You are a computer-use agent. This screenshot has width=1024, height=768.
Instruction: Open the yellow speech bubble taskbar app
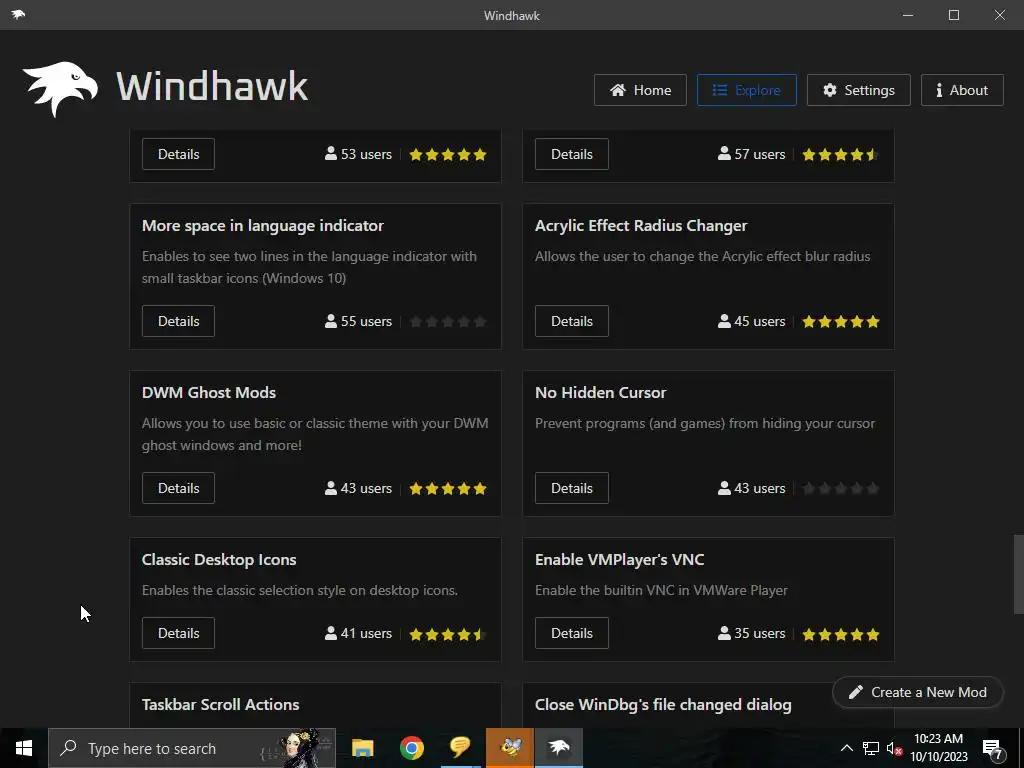coord(460,748)
